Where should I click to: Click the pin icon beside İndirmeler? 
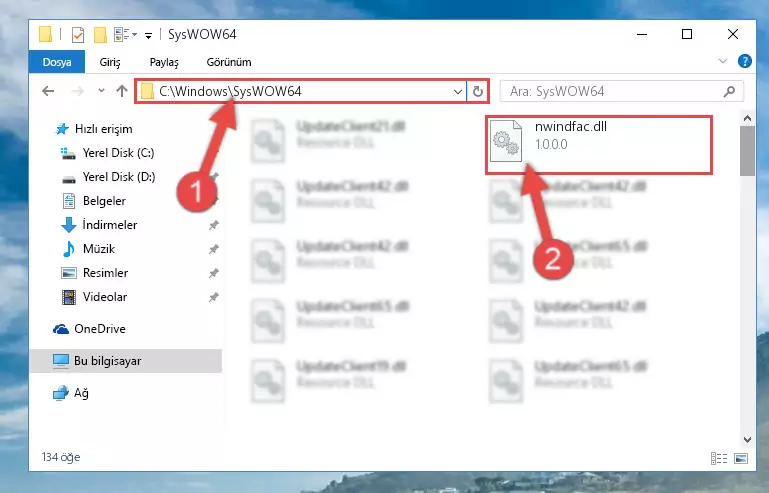[x=213, y=225]
